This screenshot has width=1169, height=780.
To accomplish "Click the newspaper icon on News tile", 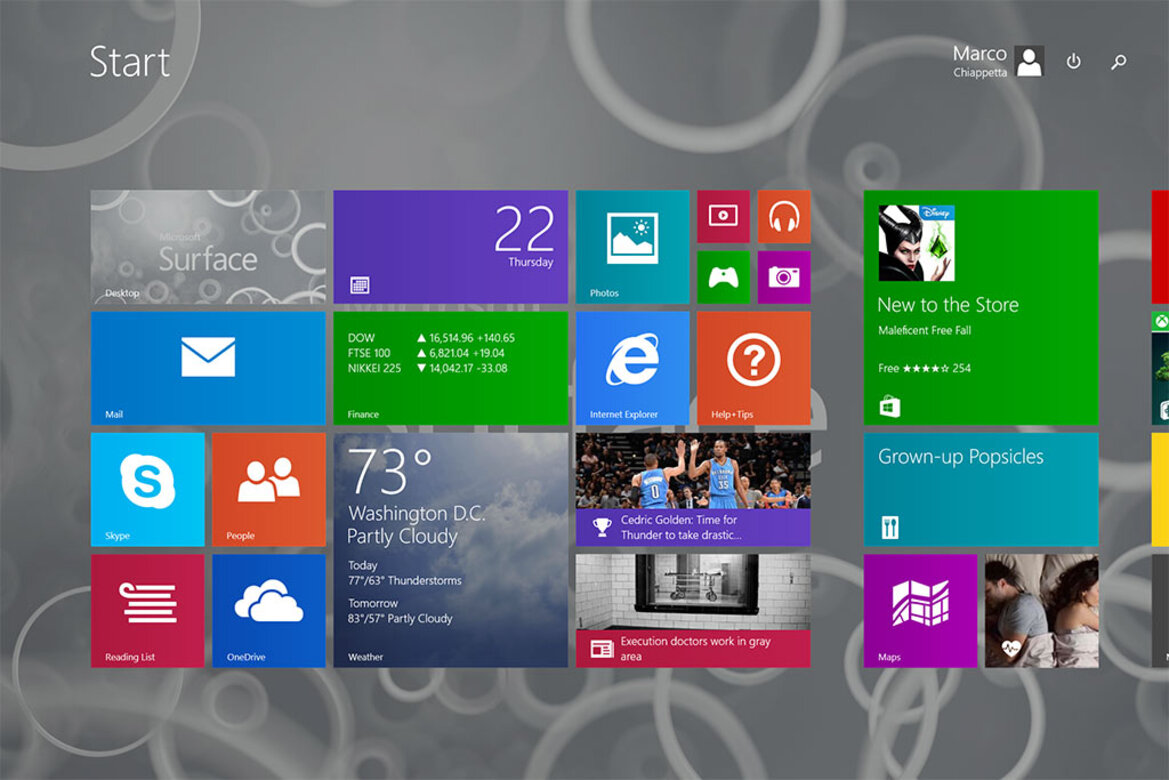I will (602, 649).
